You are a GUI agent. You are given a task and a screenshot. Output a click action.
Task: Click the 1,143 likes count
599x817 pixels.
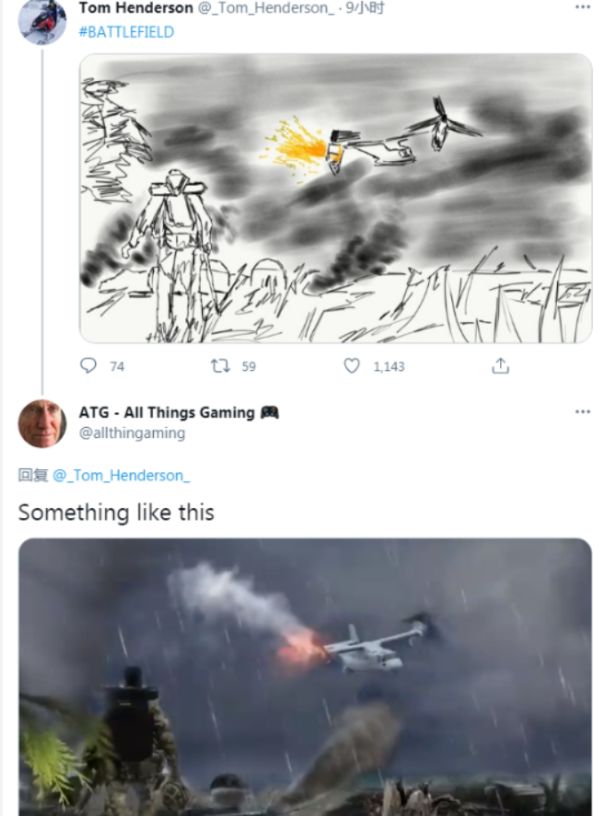coord(389,367)
